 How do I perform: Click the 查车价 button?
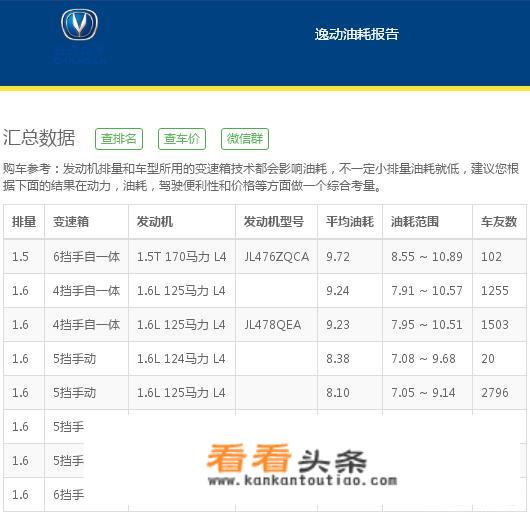coord(182,139)
